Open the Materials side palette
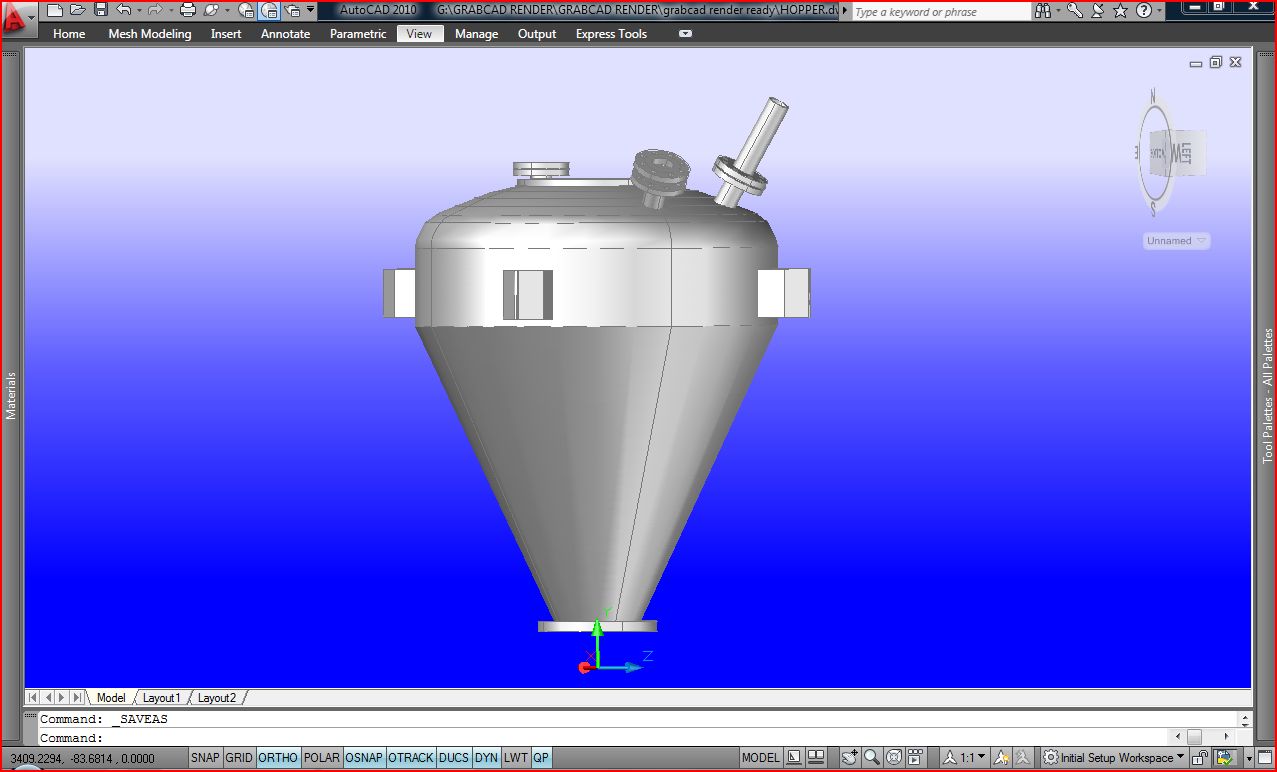Image resolution: width=1277 pixels, height=772 pixels. pos(12,395)
